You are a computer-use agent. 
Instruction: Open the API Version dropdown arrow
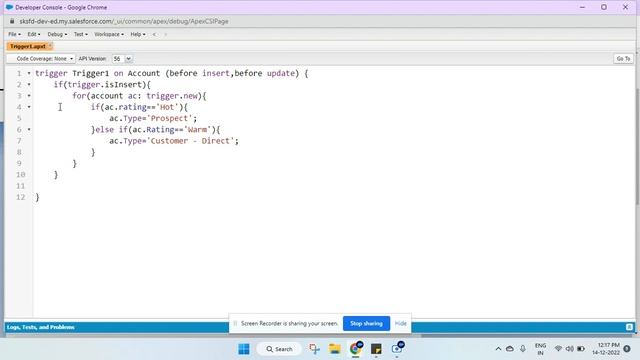(128, 59)
